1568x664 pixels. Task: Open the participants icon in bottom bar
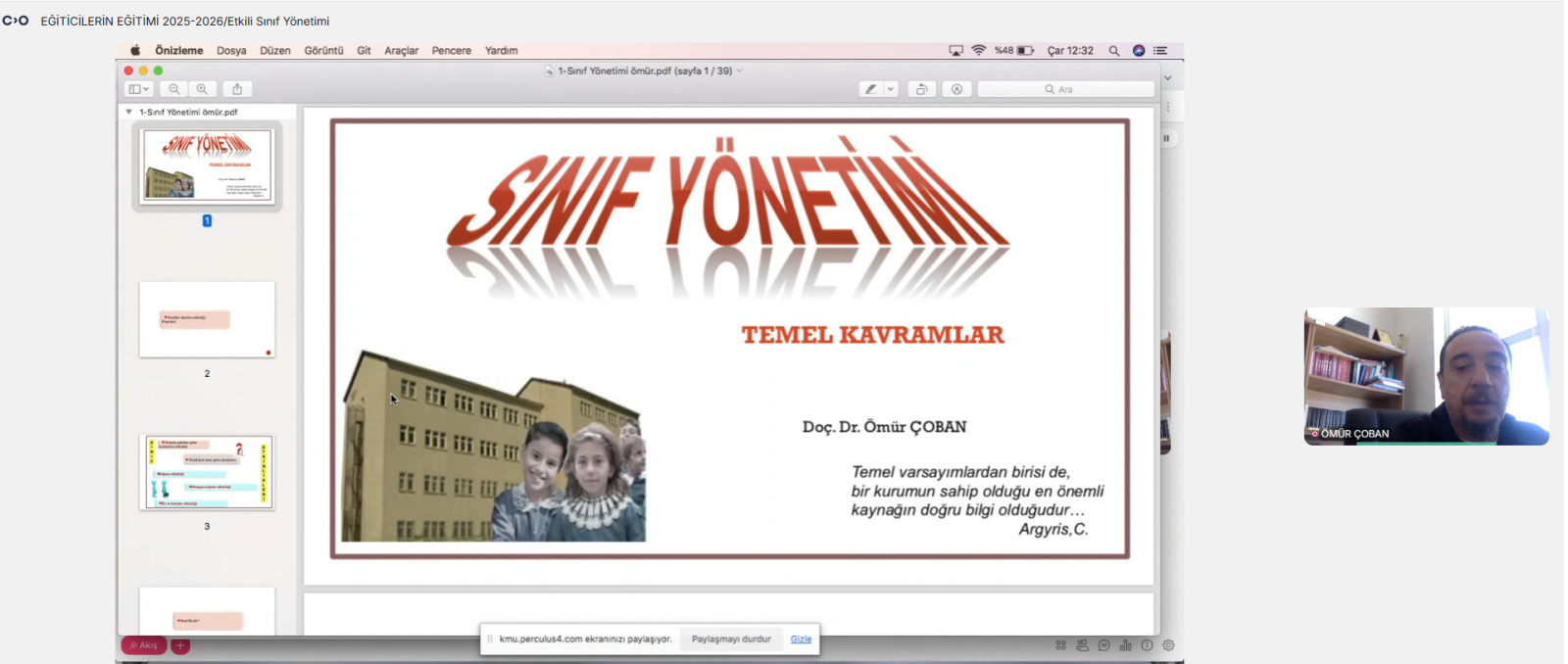(x=1082, y=645)
